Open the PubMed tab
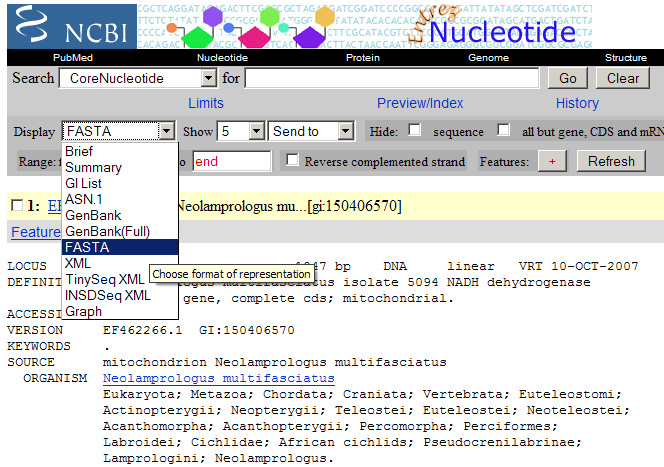Image resolution: width=664 pixels, height=467 pixels. (x=72, y=58)
